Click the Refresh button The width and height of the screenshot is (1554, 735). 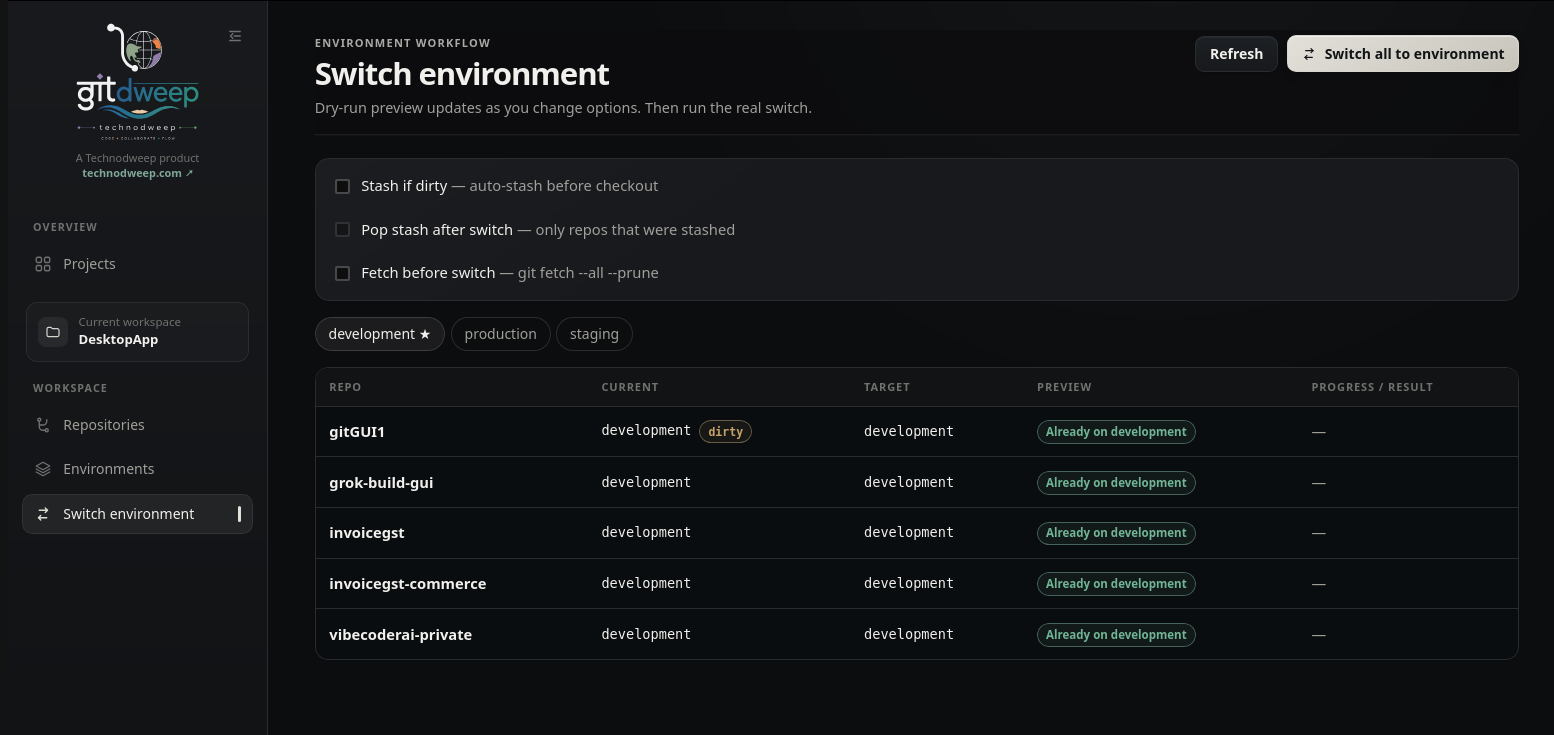[1236, 54]
